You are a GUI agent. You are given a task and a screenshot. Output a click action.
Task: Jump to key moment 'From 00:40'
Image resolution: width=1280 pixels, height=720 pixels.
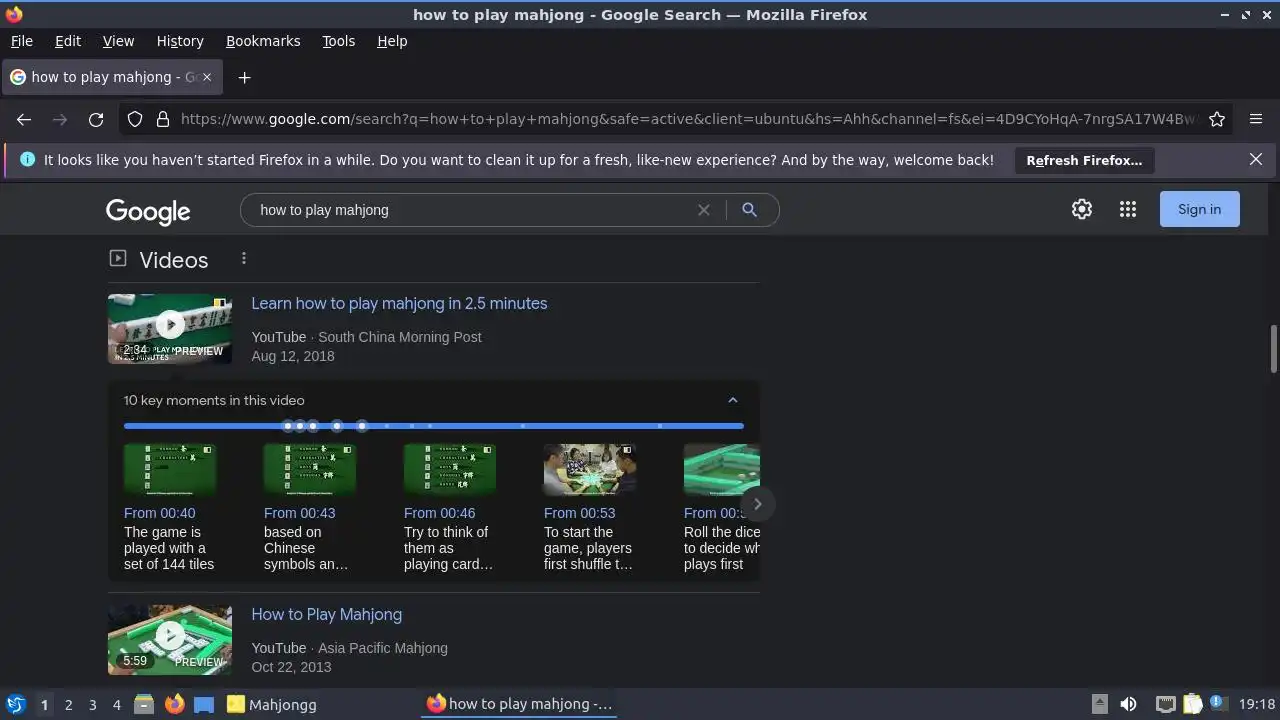pos(160,513)
